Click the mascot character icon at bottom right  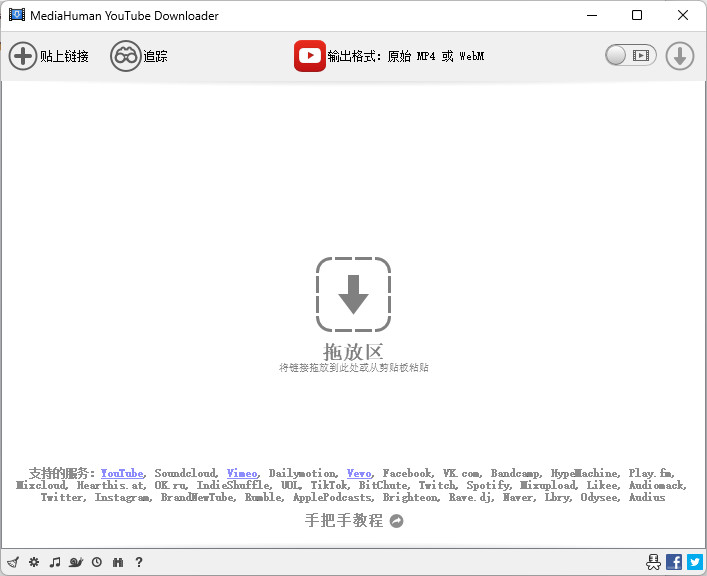(653, 562)
